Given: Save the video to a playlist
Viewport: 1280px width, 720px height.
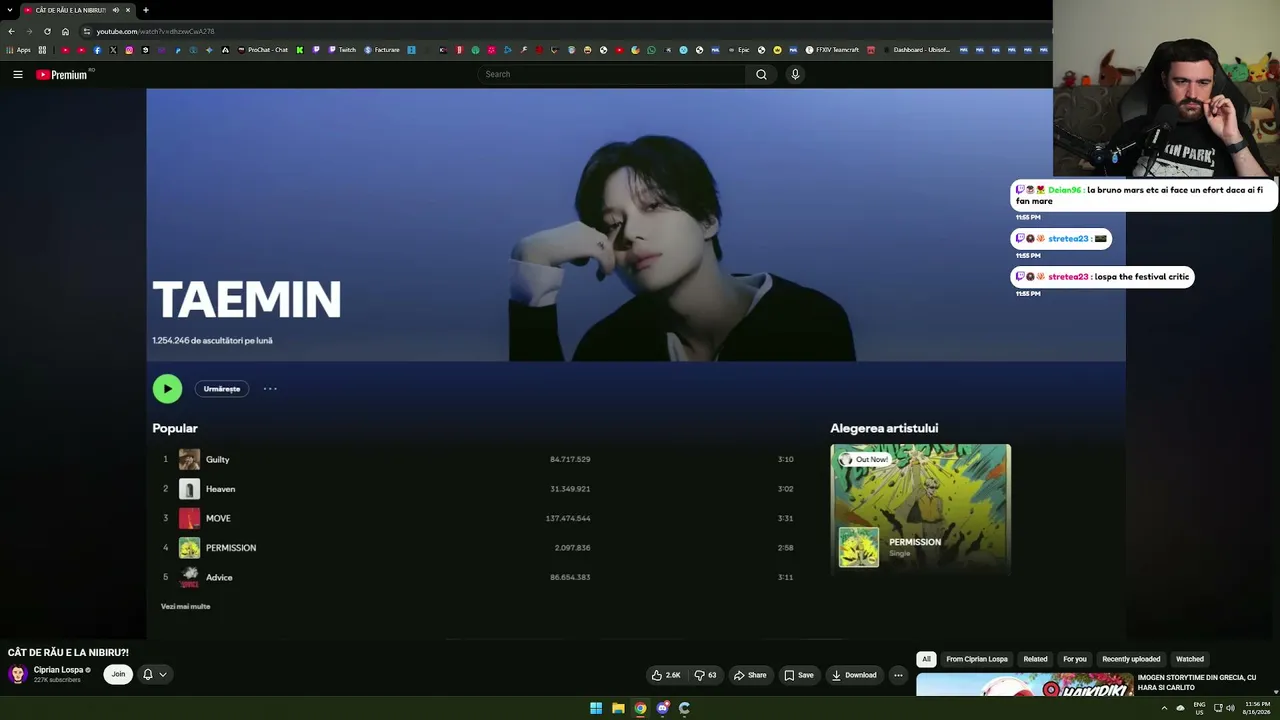Looking at the screenshot, I should click(798, 675).
